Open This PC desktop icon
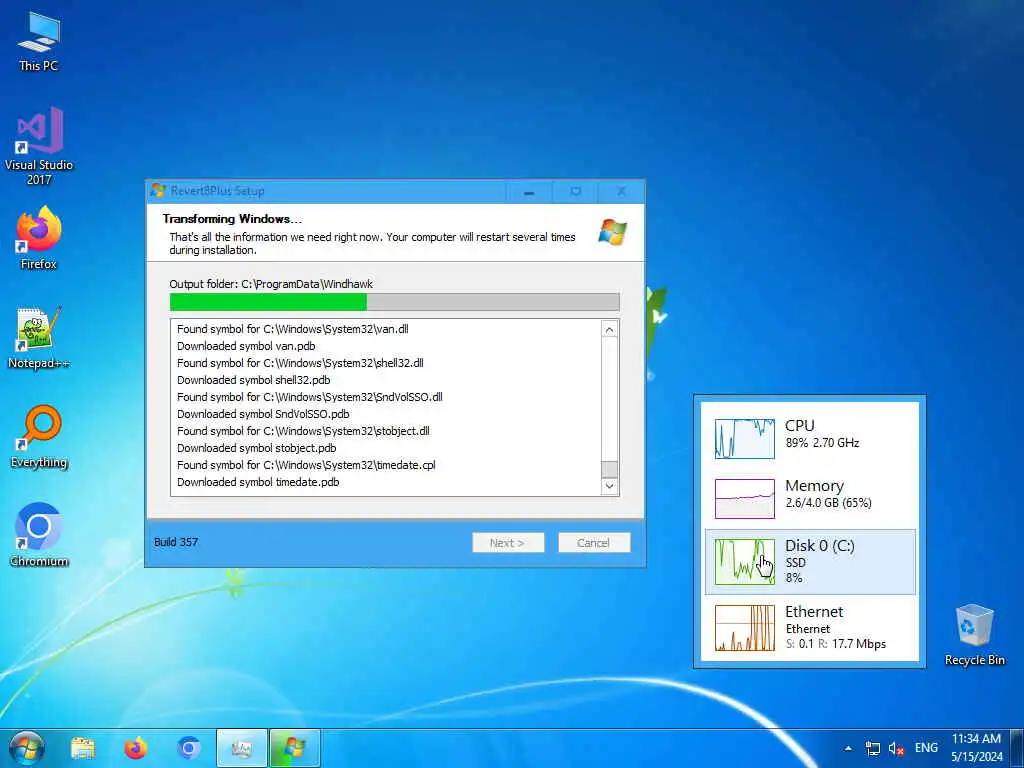Image resolution: width=1024 pixels, height=768 pixels. click(x=39, y=41)
